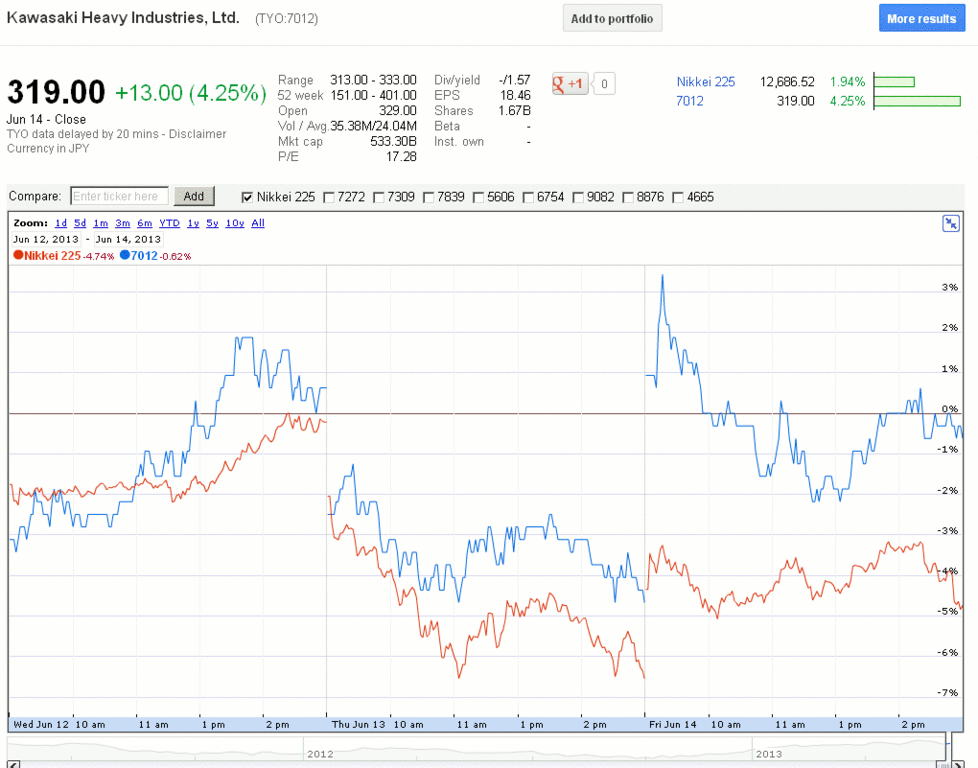Image resolution: width=978 pixels, height=768 pixels.
Task: Show All time zoom range
Action: (258, 223)
